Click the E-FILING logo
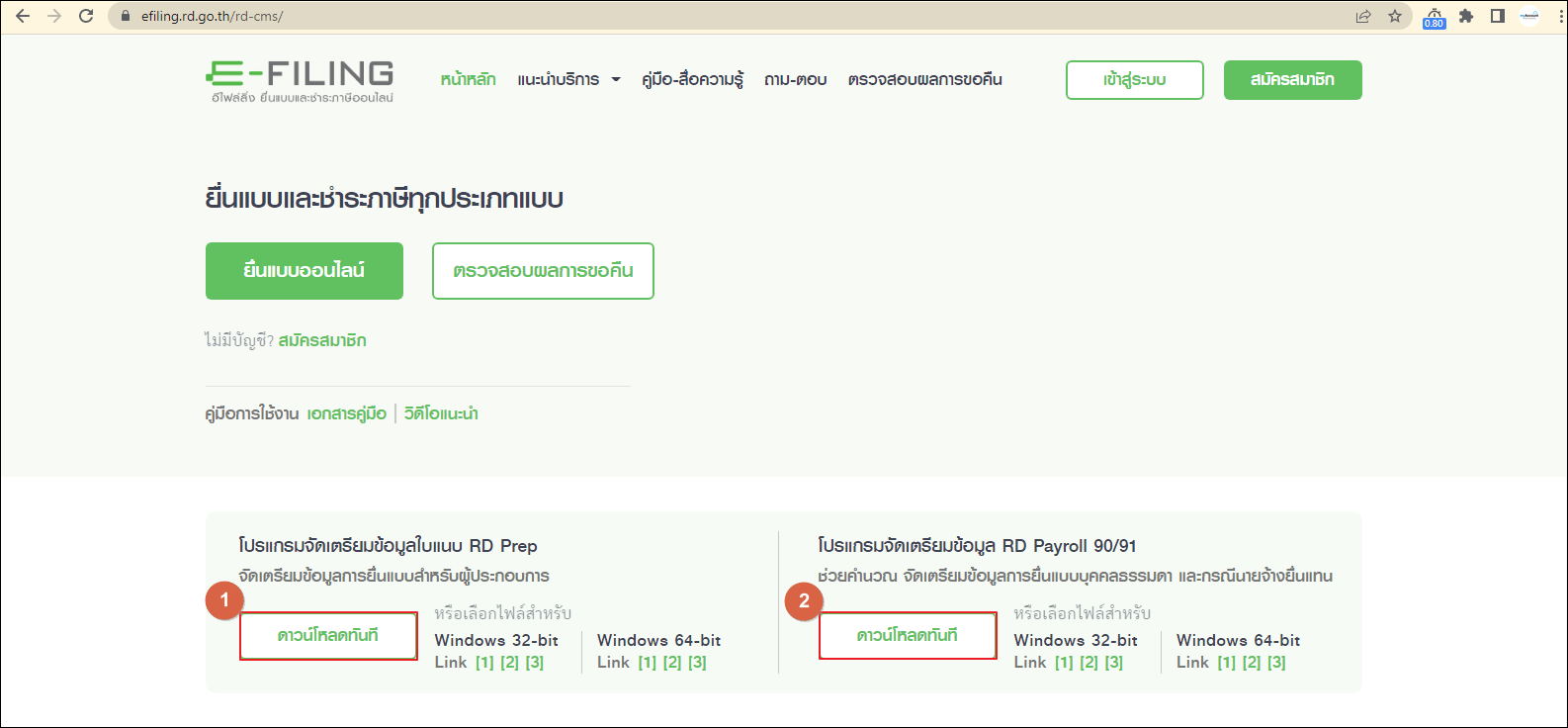Image resolution: width=1568 pixels, height=728 pixels. point(300,81)
